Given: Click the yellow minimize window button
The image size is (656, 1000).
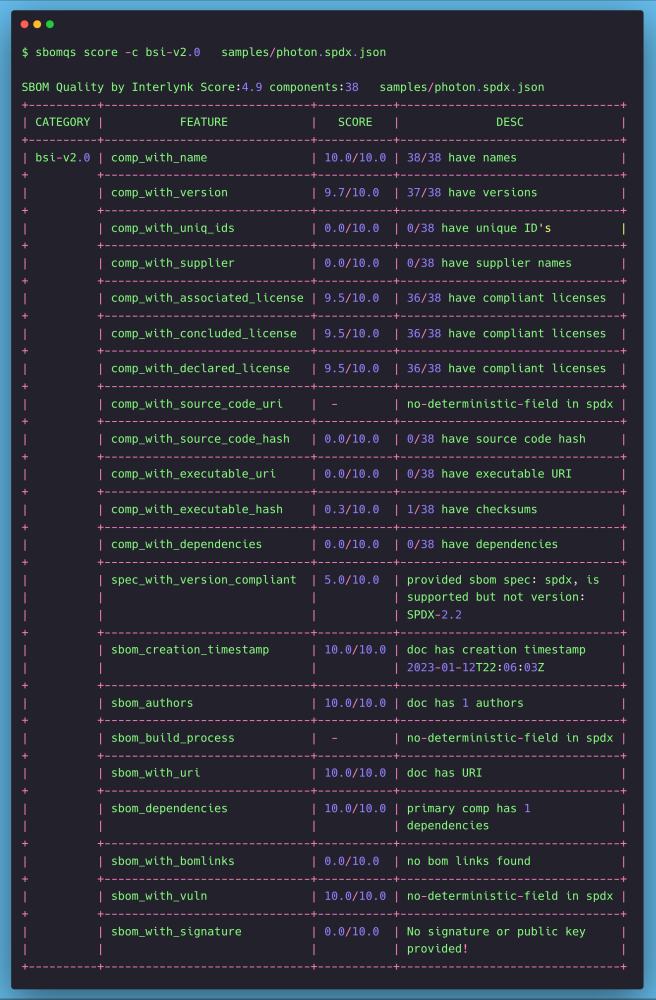Looking at the screenshot, I should [x=38, y=23].
